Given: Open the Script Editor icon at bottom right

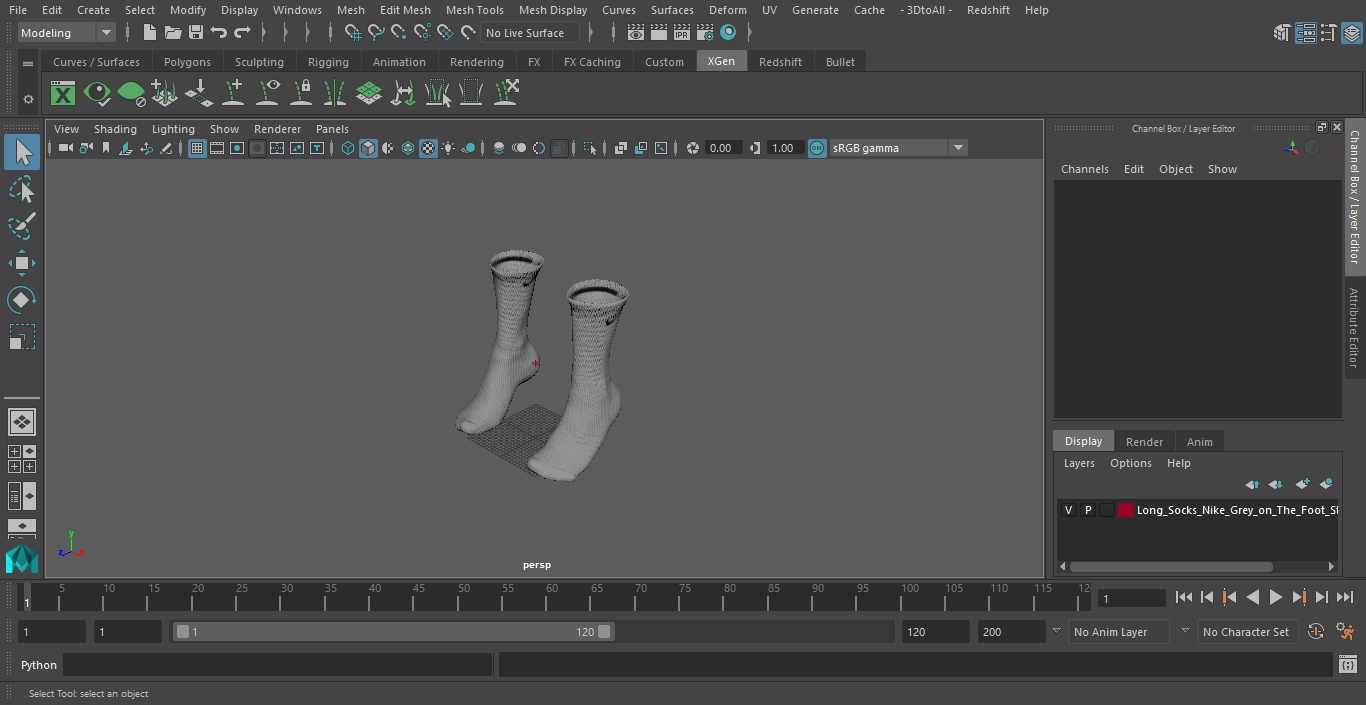Looking at the screenshot, I should [1347, 665].
